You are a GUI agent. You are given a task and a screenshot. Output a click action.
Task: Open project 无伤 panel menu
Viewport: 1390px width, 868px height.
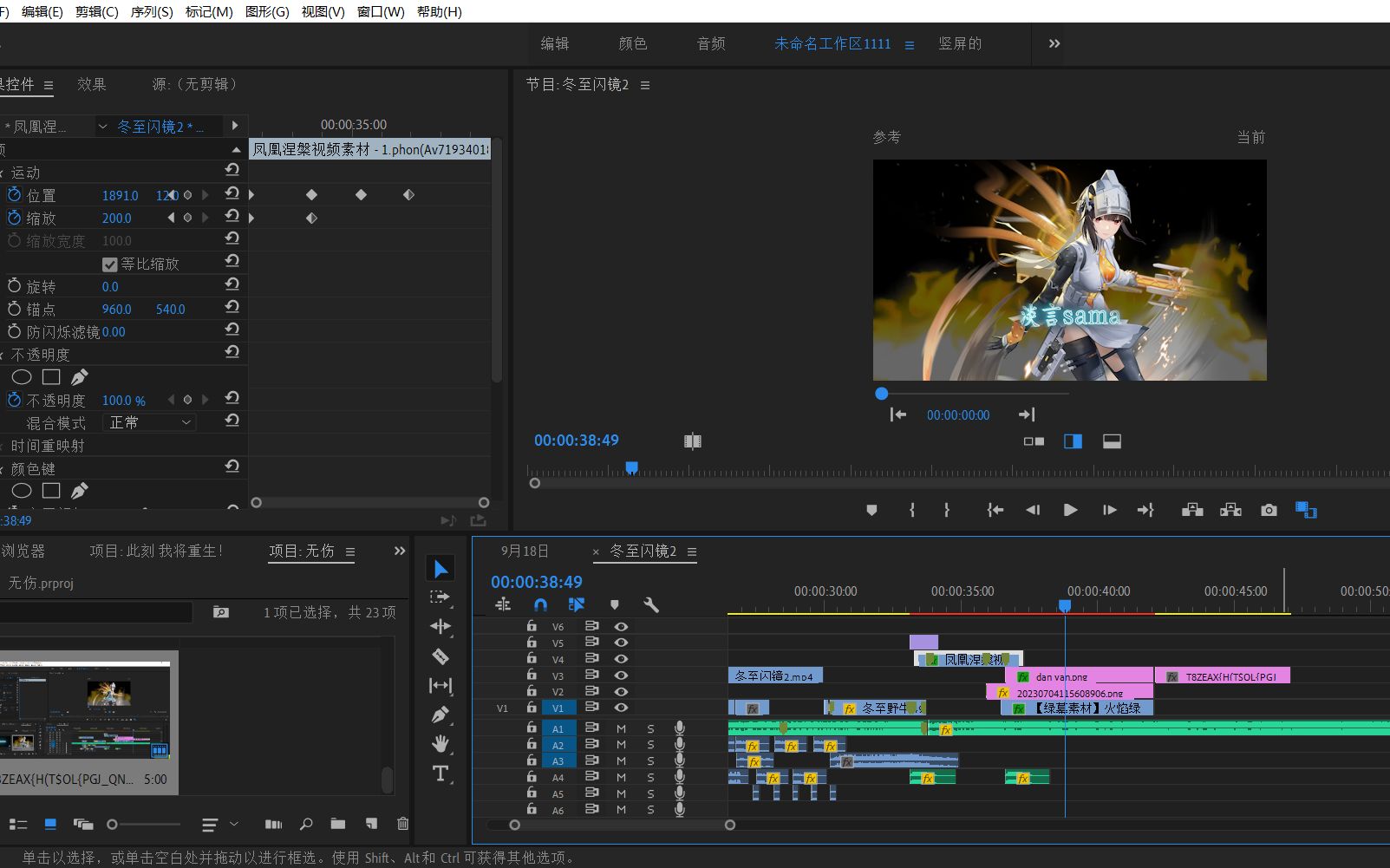(x=350, y=551)
